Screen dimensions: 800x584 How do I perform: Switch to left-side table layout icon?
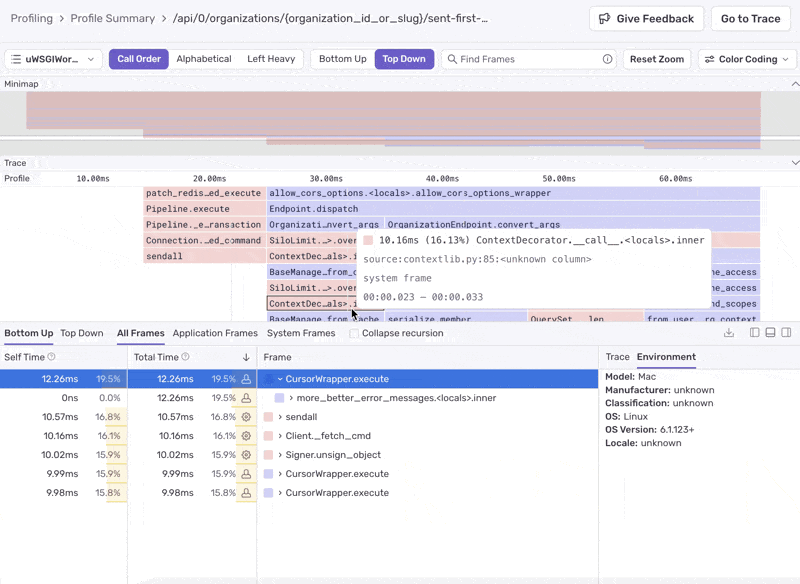coord(755,333)
